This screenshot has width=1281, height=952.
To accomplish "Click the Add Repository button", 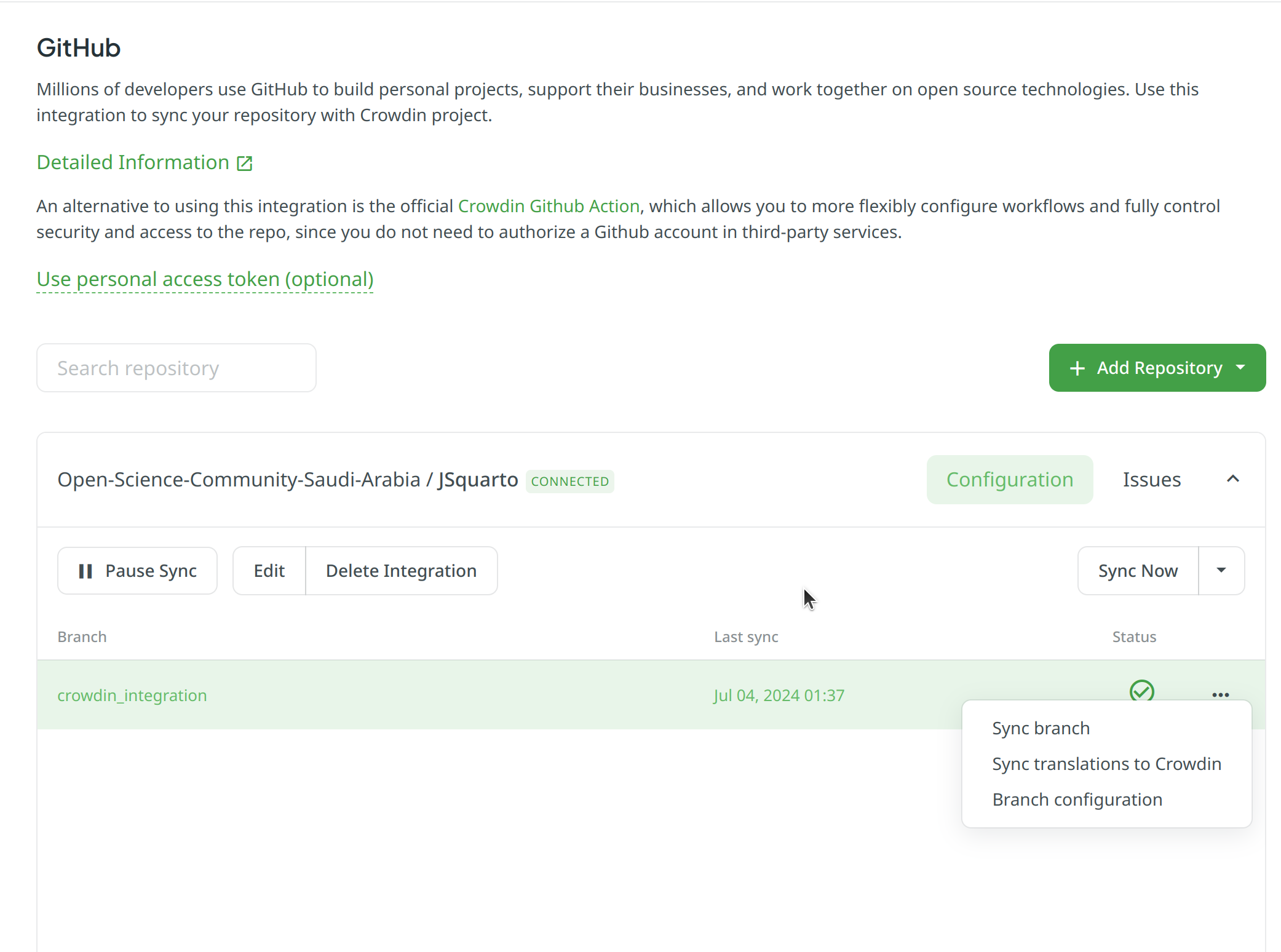I will [1157, 368].
